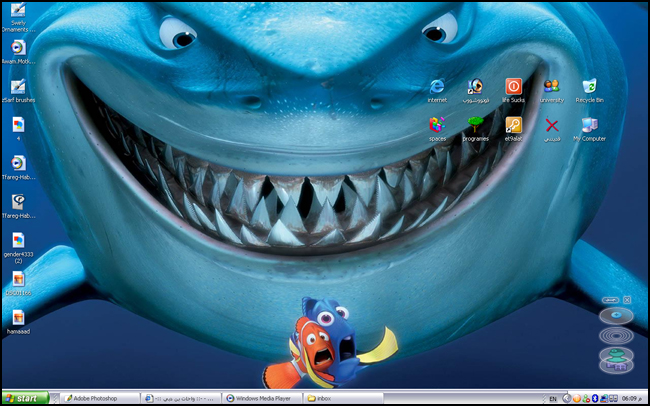The width and height of the screenshot is (650, 406).
Task: Click the orange circle tray icon
Action: [577, 399]
